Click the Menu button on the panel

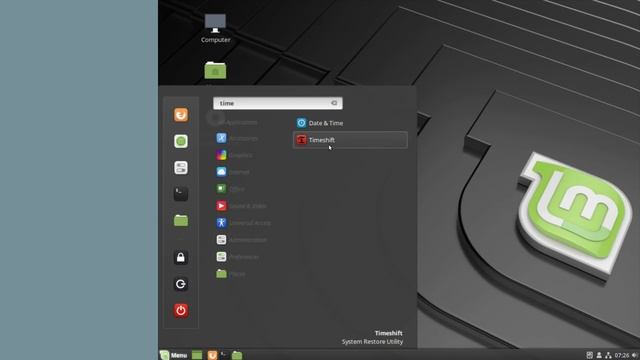pos(173,355)
